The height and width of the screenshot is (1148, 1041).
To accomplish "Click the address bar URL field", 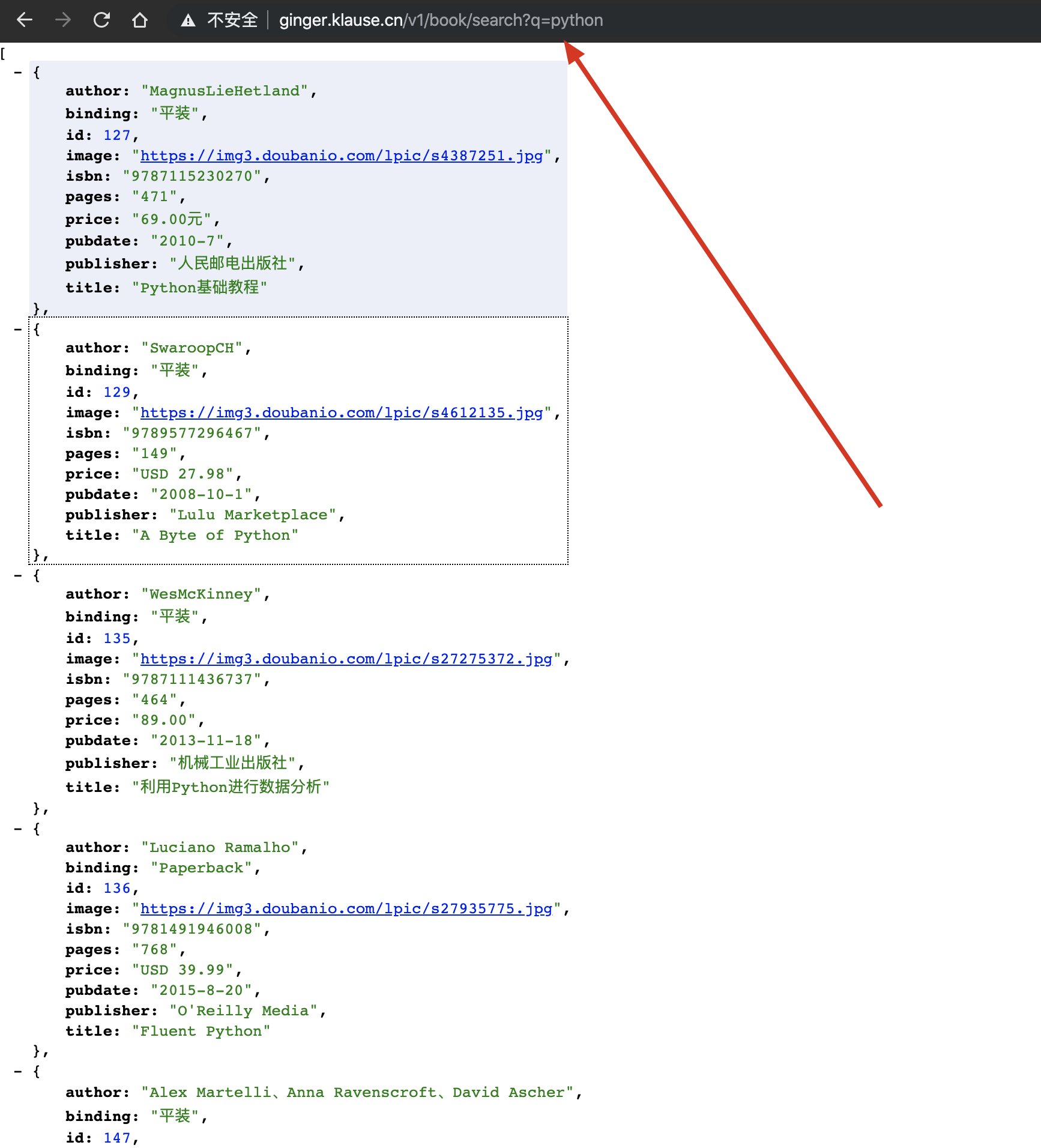I will 441,20.
